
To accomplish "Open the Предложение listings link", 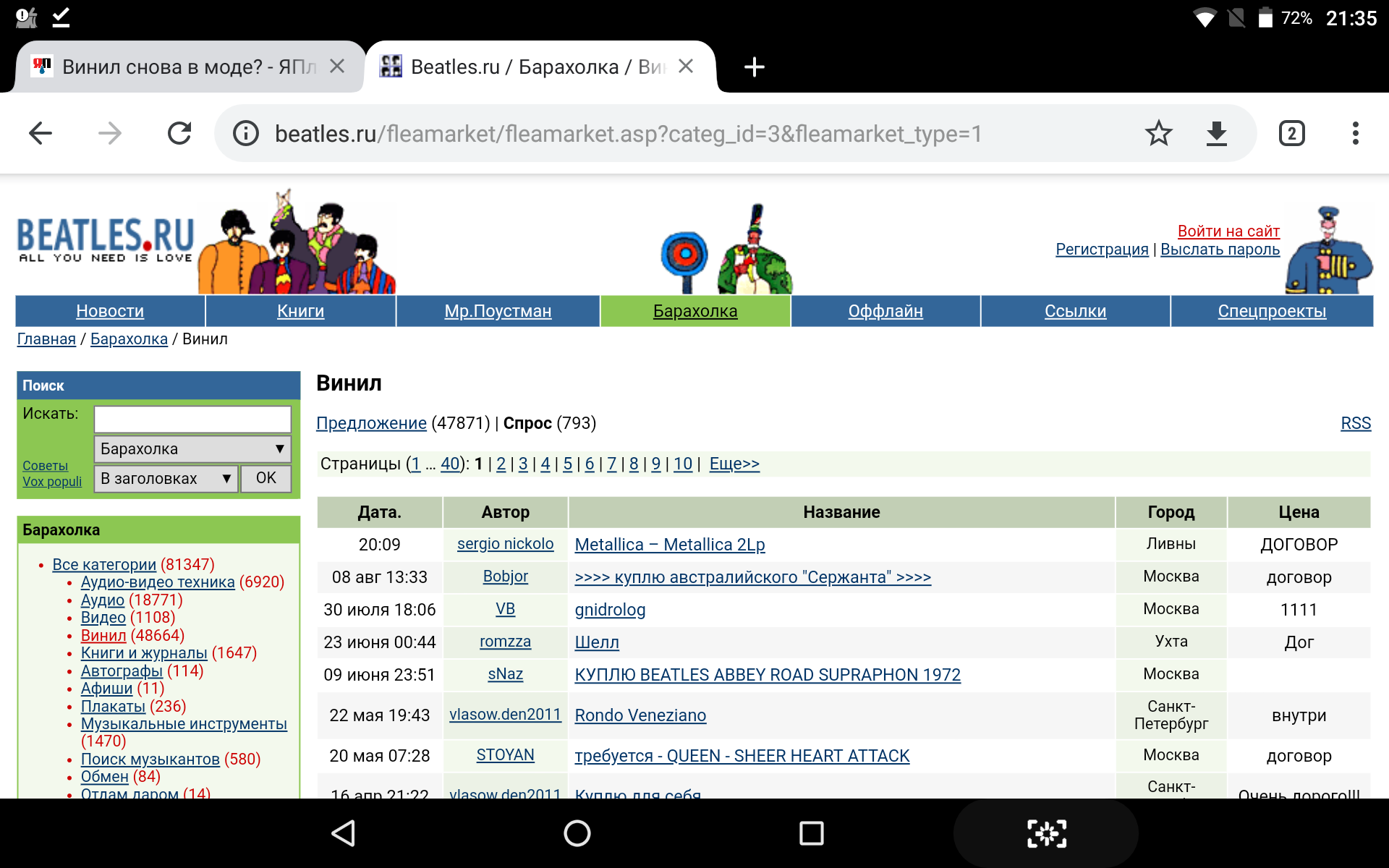I will coord(371,423).
